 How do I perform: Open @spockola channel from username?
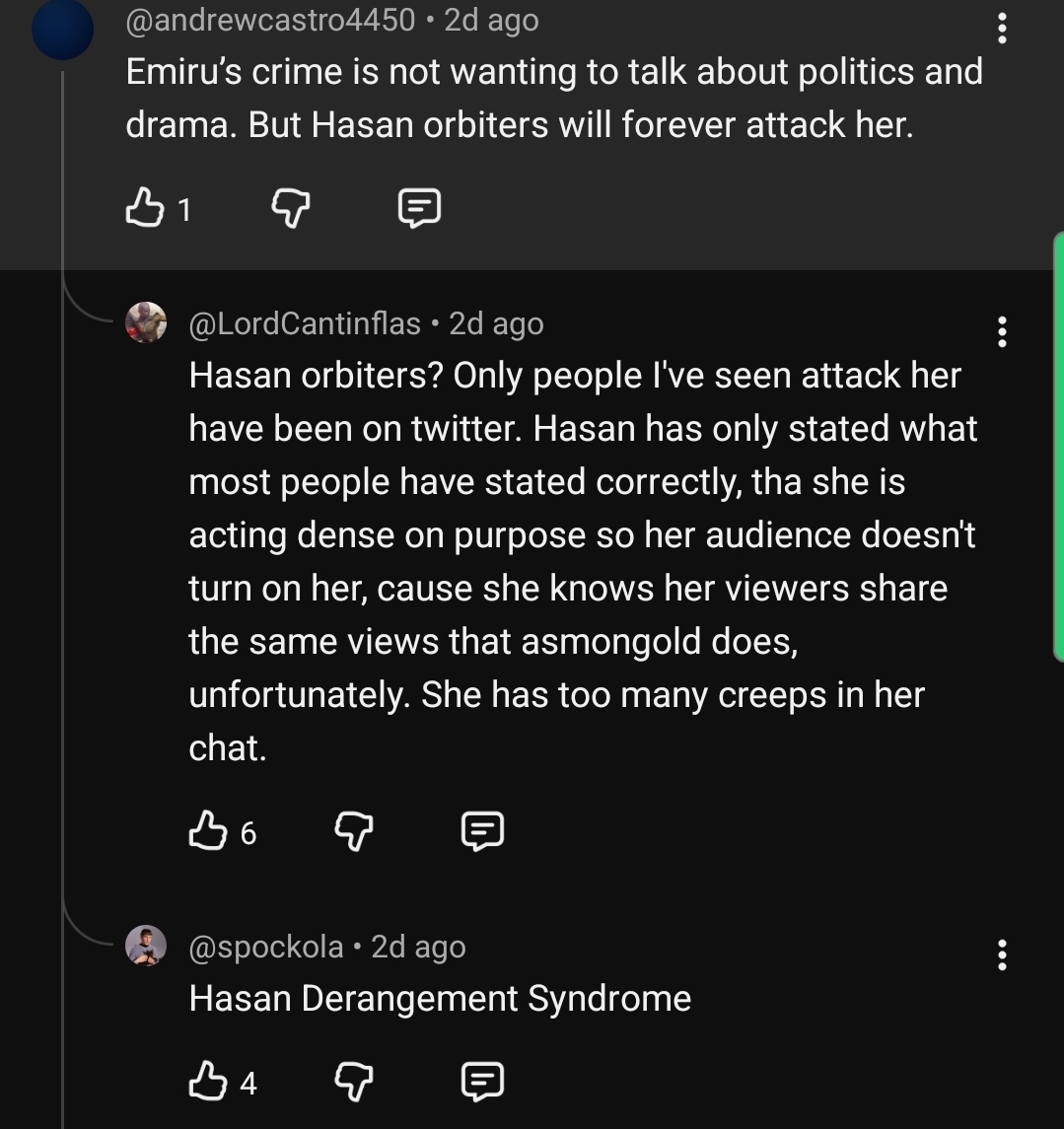[x=265, y=947]
